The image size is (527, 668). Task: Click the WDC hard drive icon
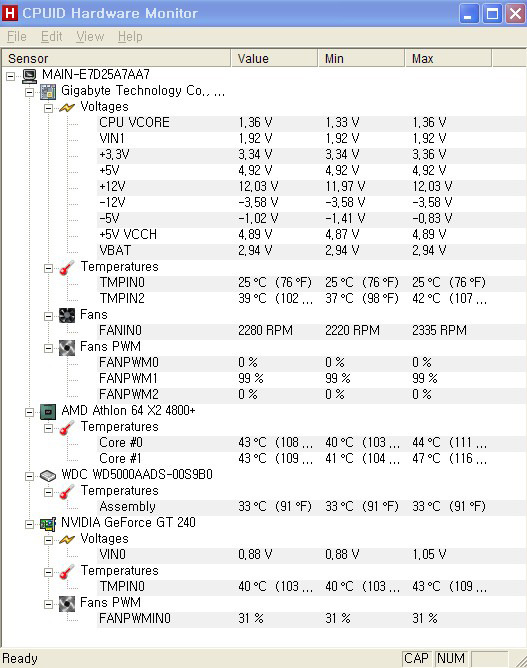(x=48, y=475)
